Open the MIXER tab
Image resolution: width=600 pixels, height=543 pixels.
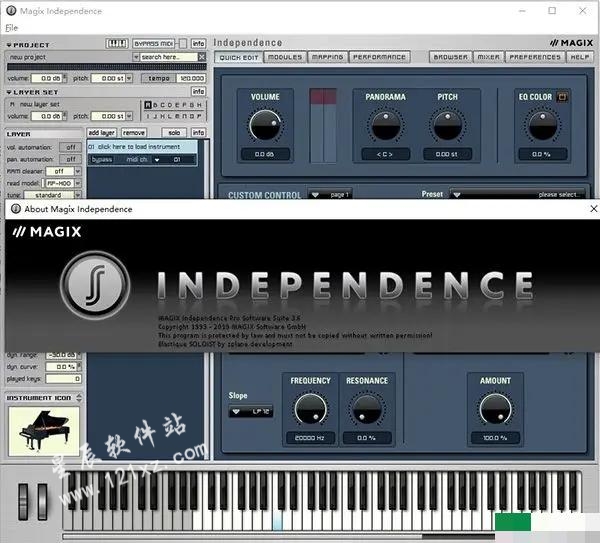(489, 57)
